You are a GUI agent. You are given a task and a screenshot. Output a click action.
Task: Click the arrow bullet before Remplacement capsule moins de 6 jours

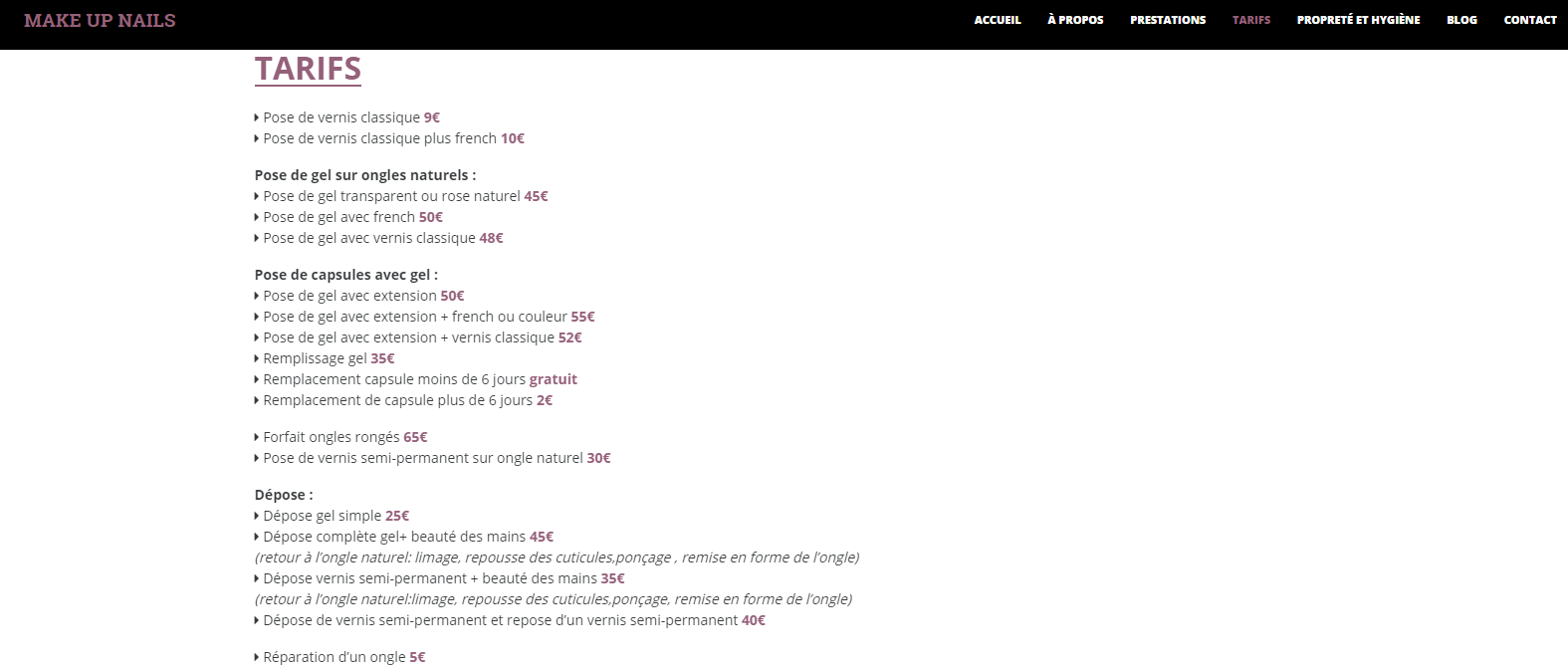257,379
